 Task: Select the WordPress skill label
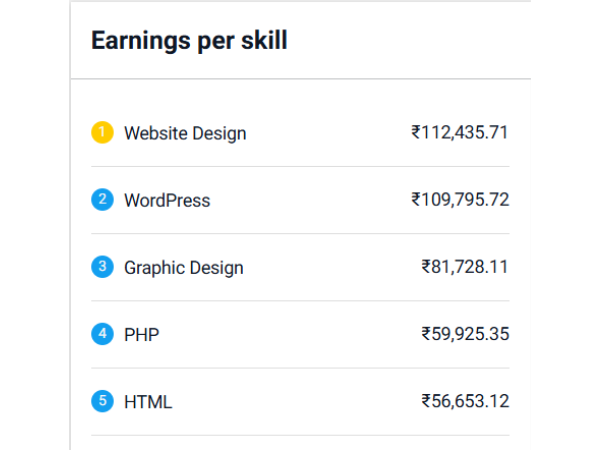coord(167,200)
